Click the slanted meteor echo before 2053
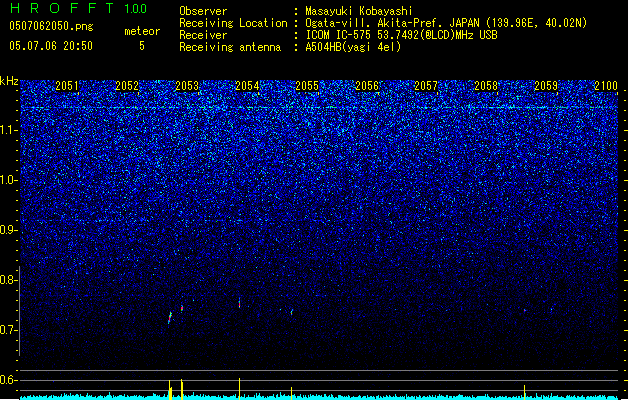629x400 pixels. pos(170,317)
